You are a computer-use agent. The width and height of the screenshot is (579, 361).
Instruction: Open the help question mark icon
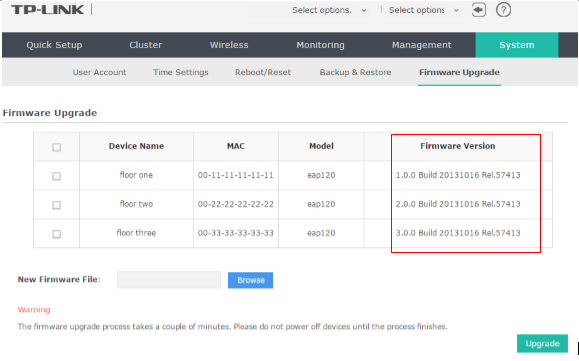503,10
